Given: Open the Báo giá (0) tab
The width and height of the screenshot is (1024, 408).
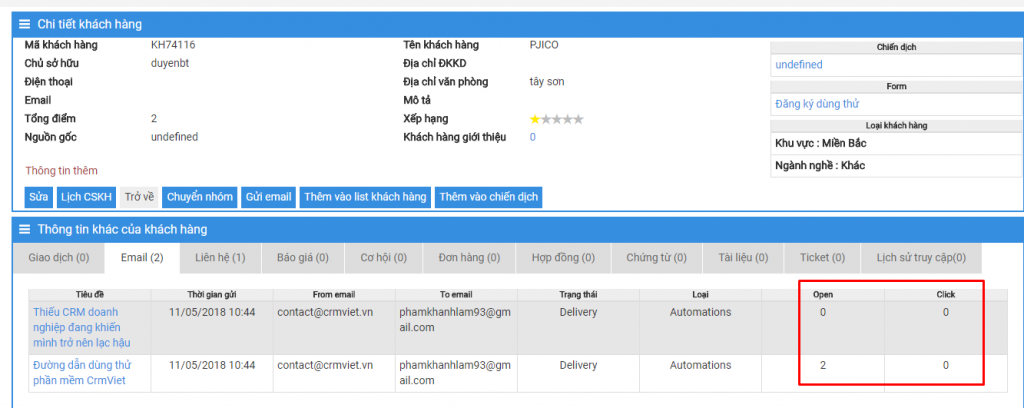Looking at the screenshot, I should pos(303,258).
